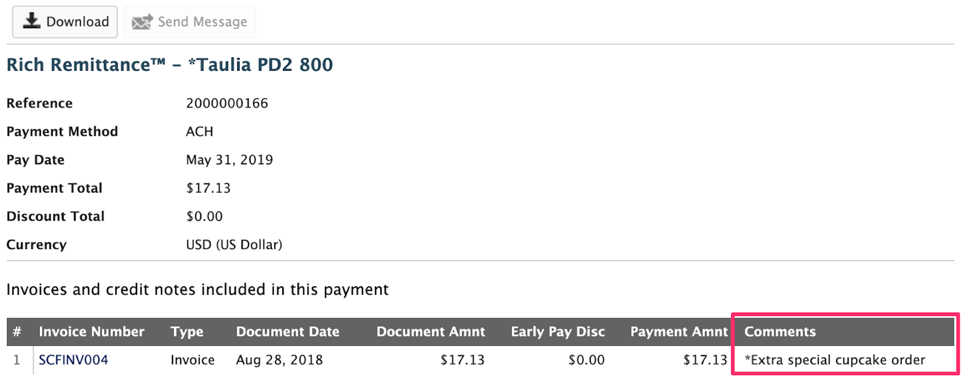This screenshot has height=391, width=974.
Task: Click the ACH payment method value
Action: (x=199, y=132)
